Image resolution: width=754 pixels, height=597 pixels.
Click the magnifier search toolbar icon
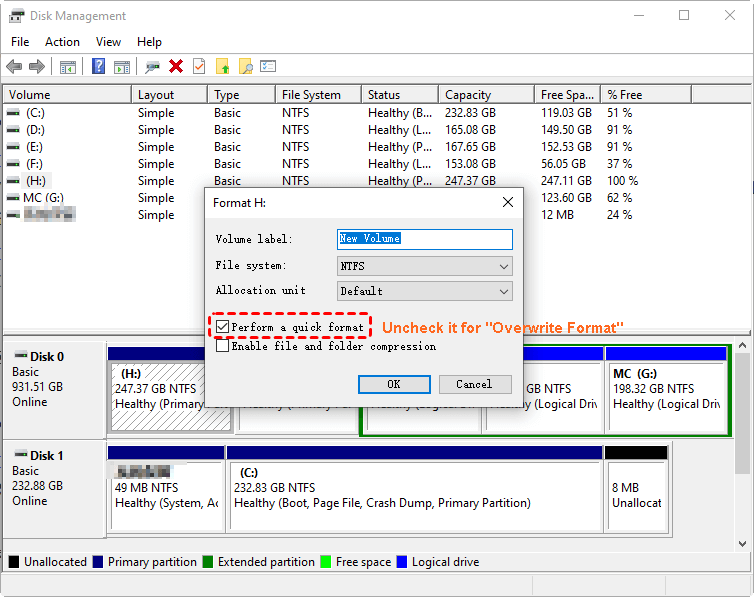(x=245, y=67)
